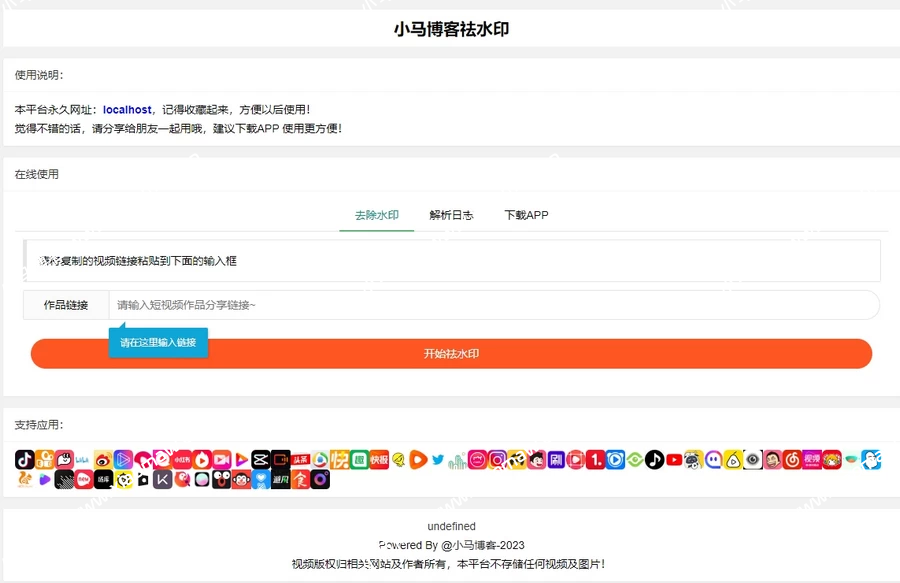Click the Weibo app icon
Image resolution: width=900 pixels, height=583 pixels.
click(x=103, y=460)
